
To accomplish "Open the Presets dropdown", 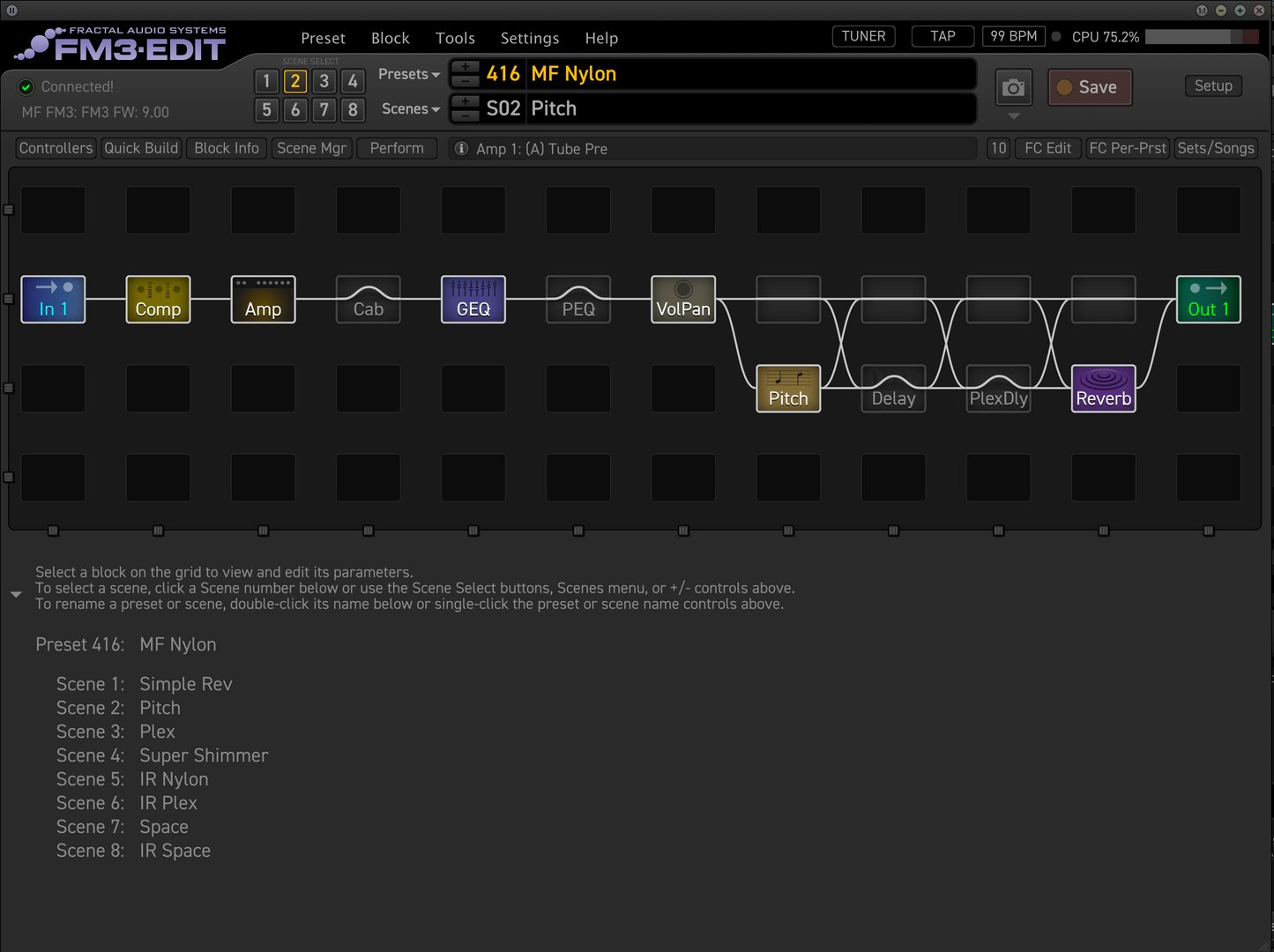I will [409, 74].
